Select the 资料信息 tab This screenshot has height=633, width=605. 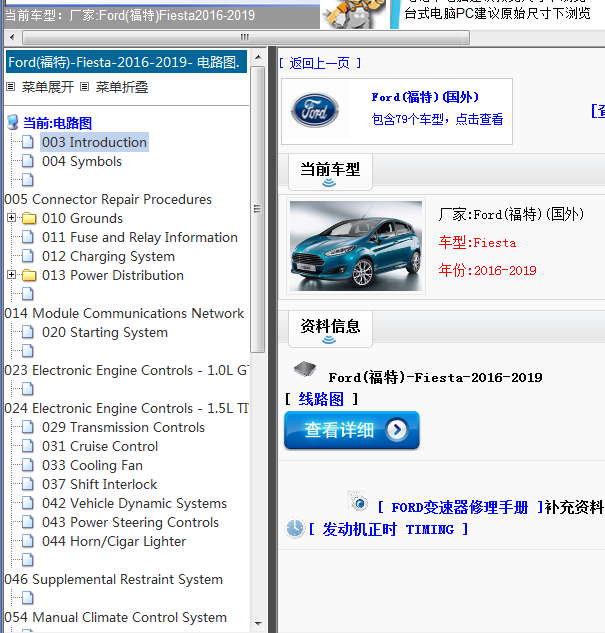click(x=330, y=329)
